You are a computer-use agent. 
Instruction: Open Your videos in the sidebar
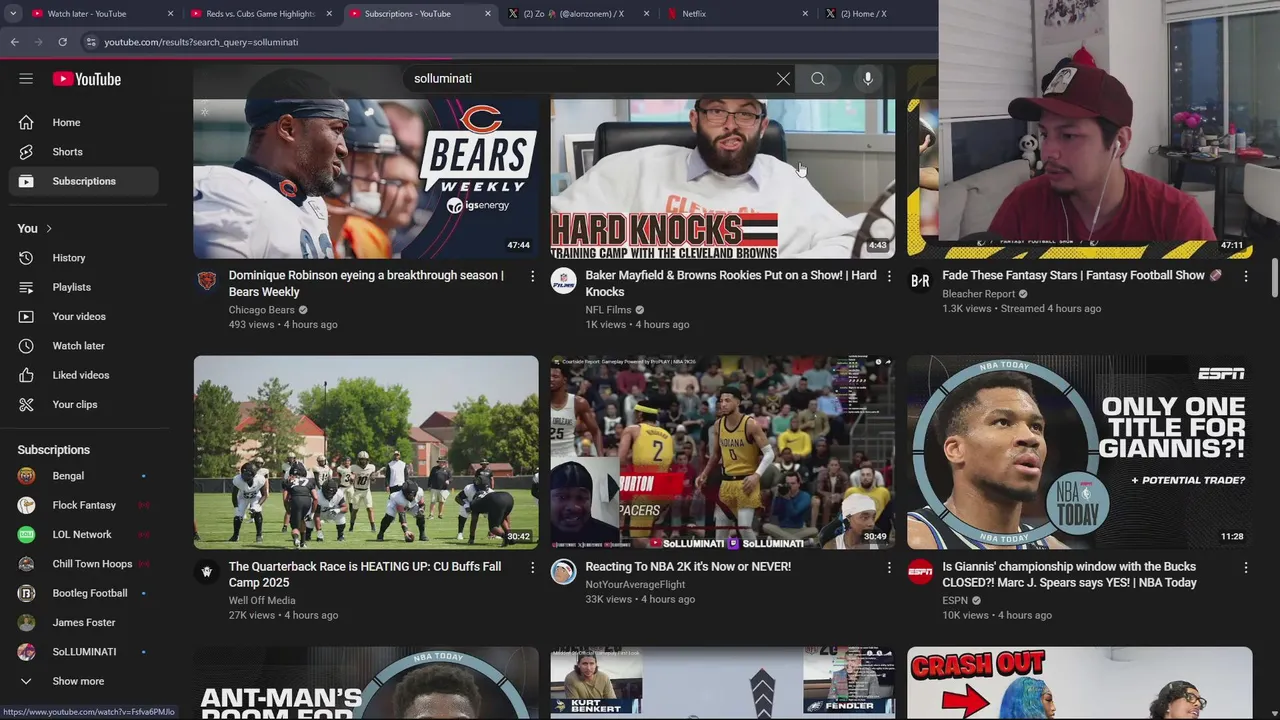[84, 316]
